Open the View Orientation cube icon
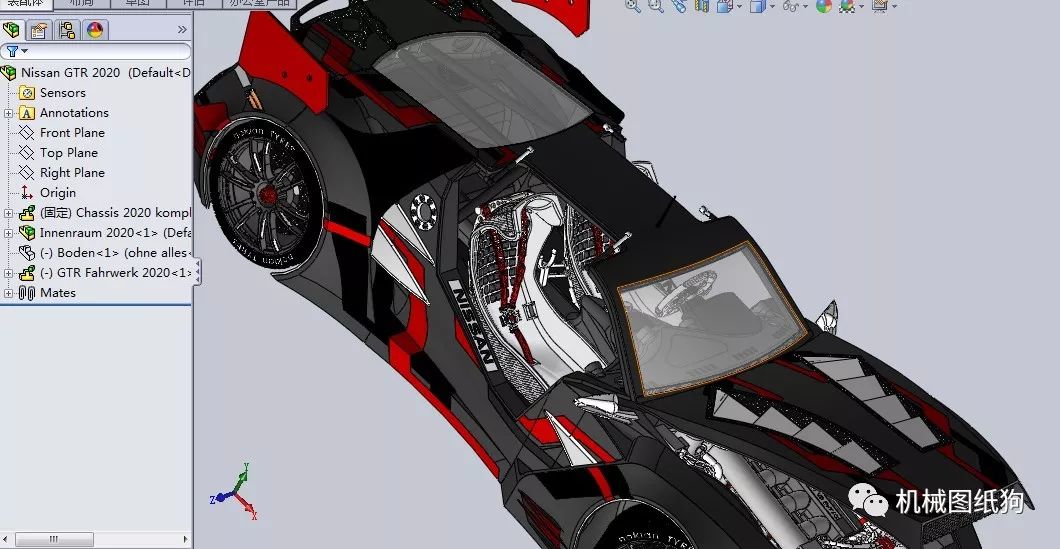This screenshot has width=1060, height=549. (725, 6)
